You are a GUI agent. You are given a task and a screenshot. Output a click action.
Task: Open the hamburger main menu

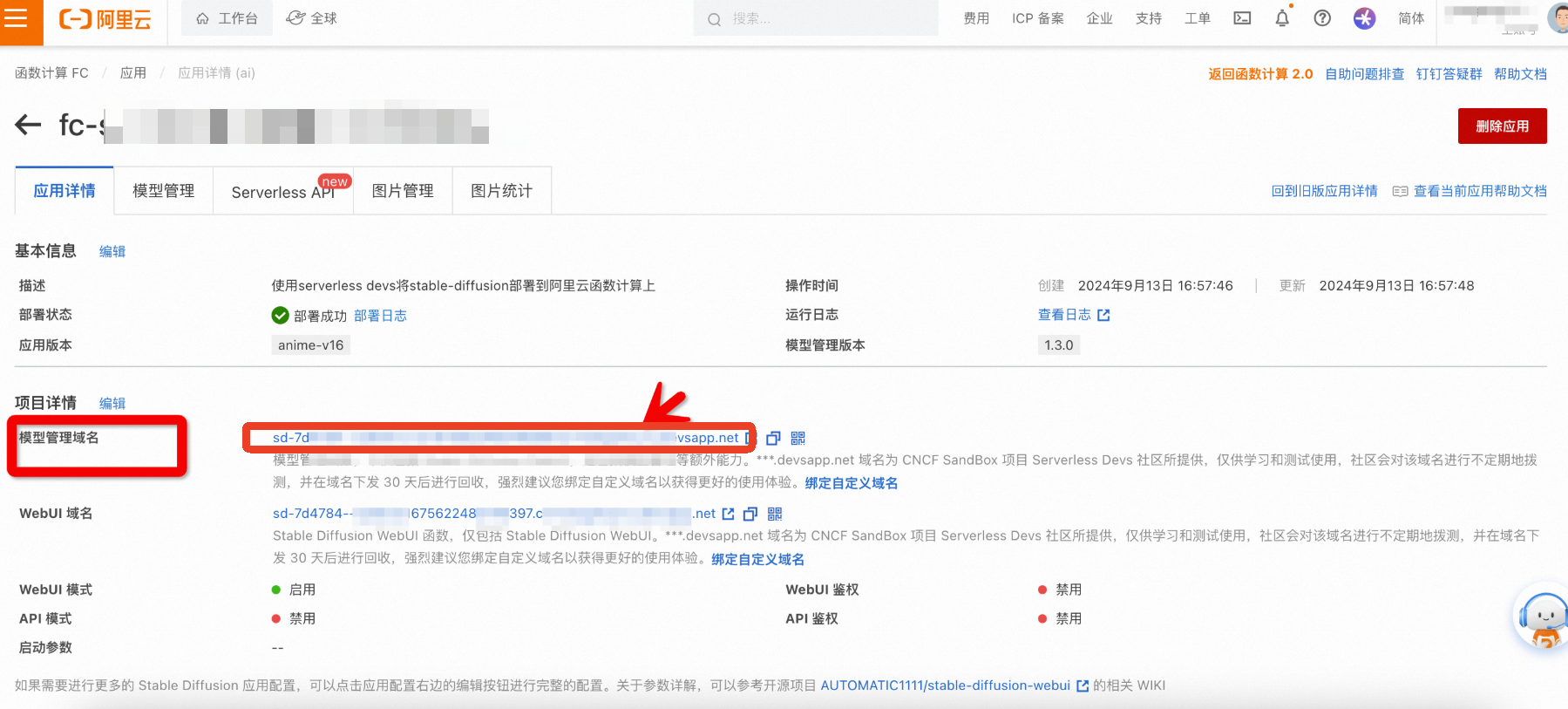16,18
